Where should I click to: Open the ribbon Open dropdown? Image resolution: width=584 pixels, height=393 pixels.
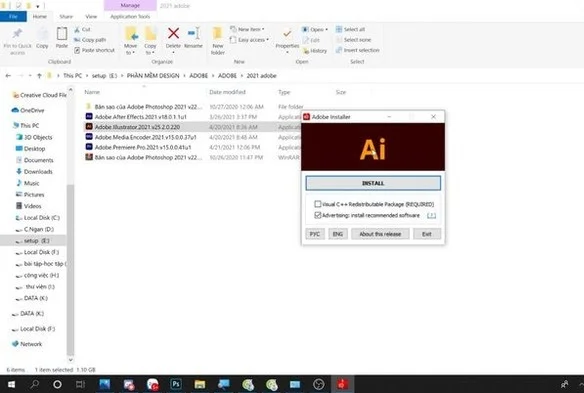click(x=315, y=29)
